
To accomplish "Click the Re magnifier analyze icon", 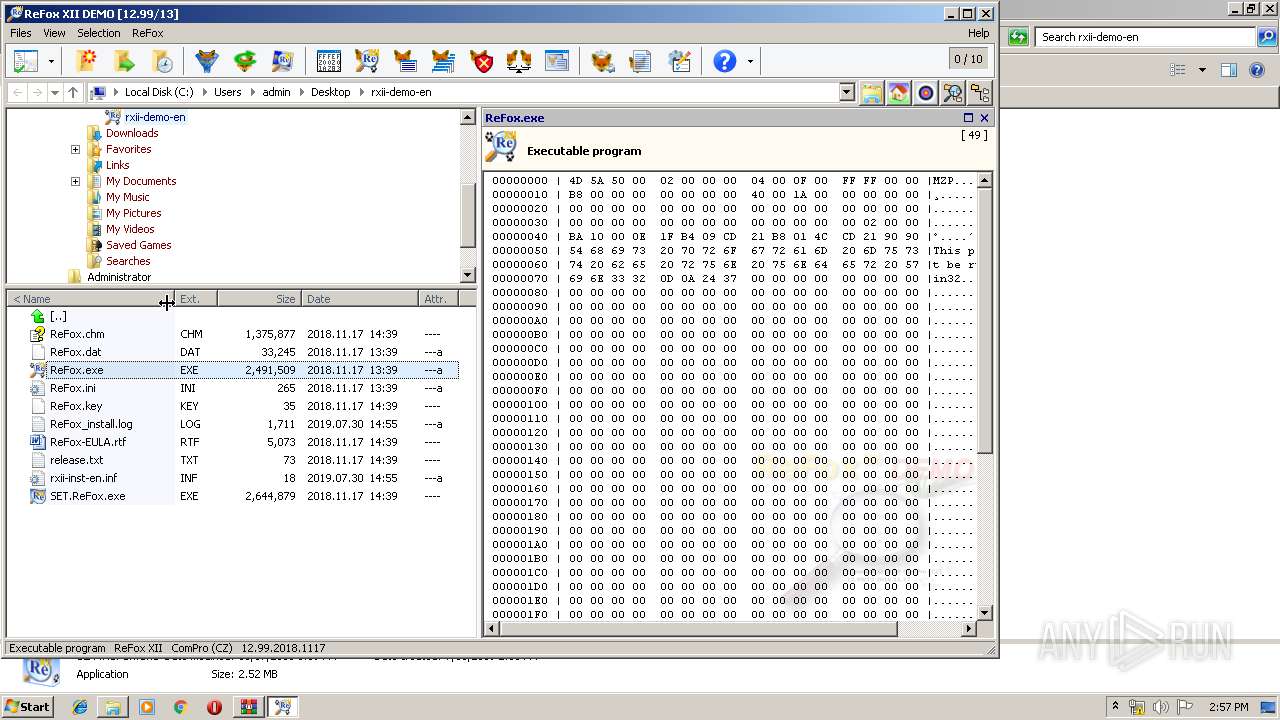I will click(x=367, y=61).
